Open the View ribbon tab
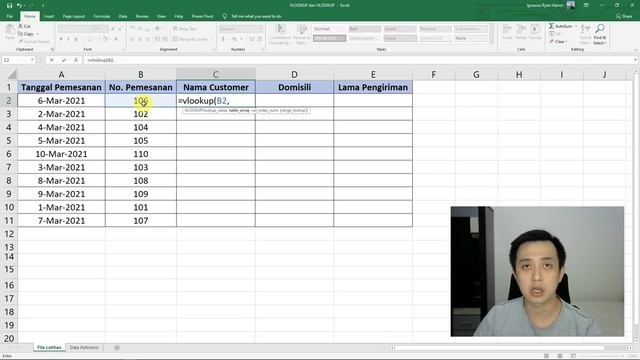 162,16
